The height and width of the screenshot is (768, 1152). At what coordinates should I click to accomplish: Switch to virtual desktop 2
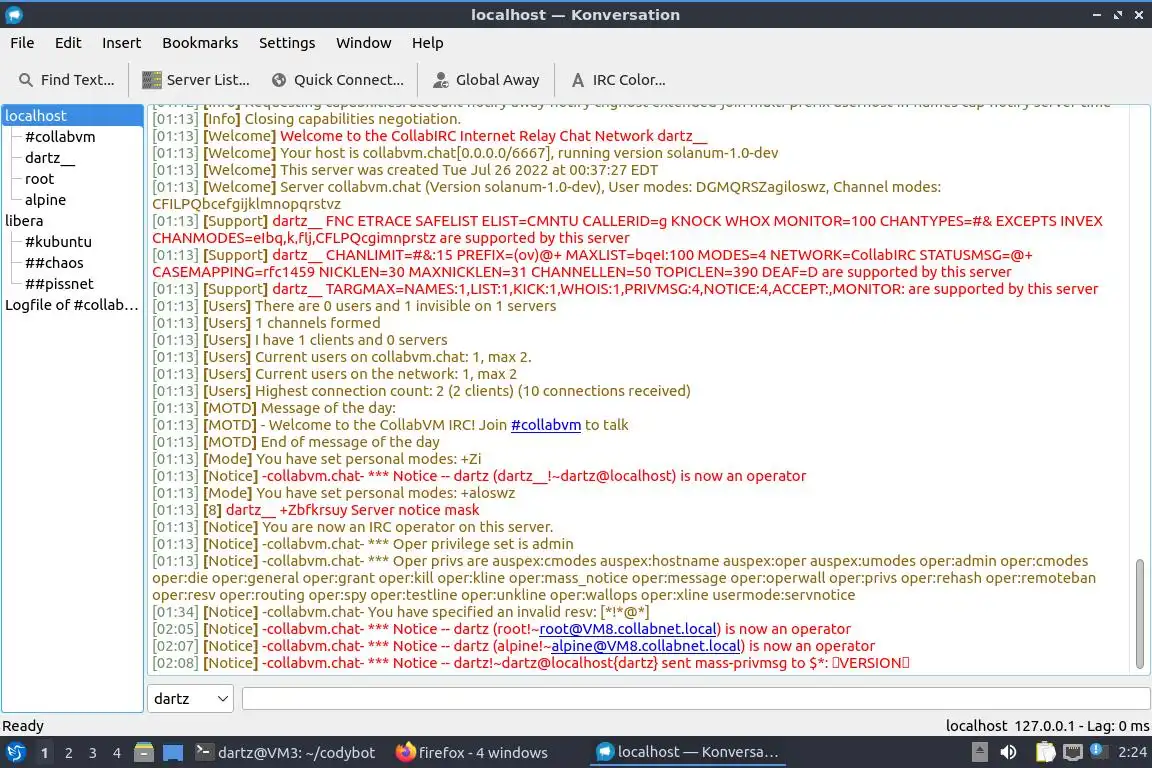click(68, 753)
